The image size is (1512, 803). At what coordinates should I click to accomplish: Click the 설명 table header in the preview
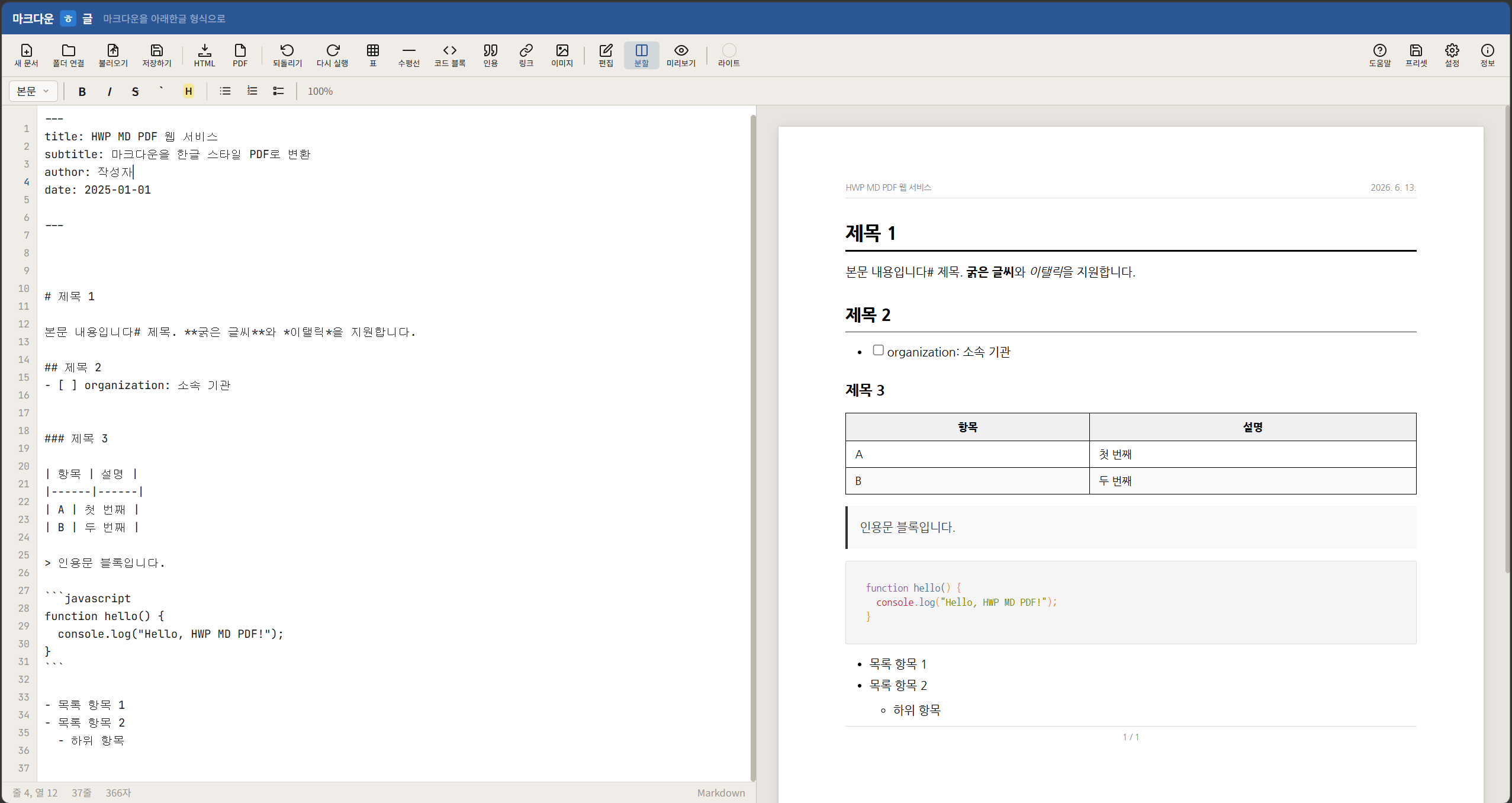[x=1253, y=427]
